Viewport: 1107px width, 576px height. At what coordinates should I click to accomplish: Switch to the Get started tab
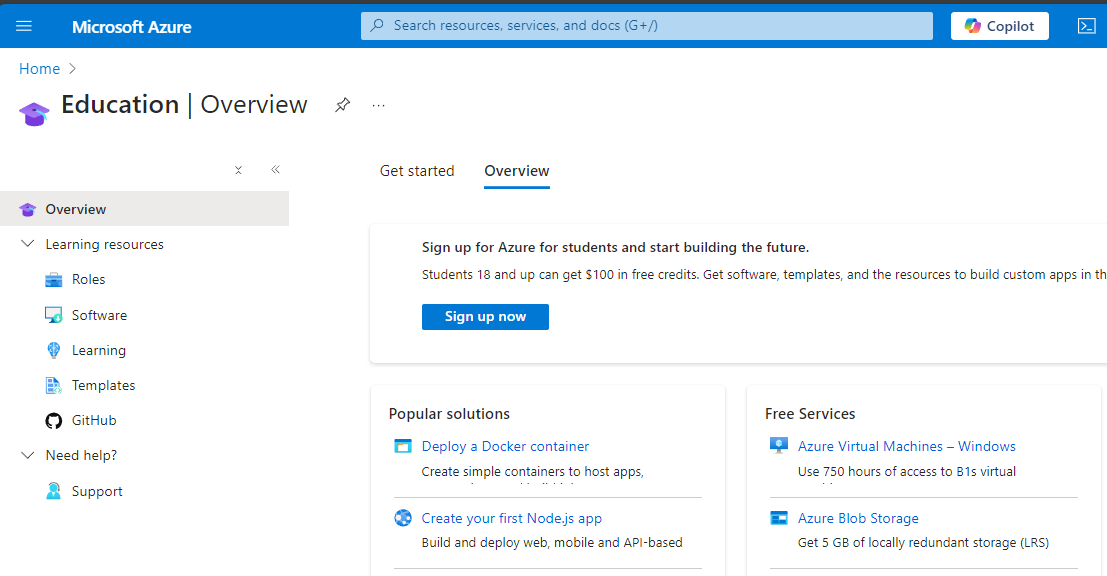coord(417,171)
